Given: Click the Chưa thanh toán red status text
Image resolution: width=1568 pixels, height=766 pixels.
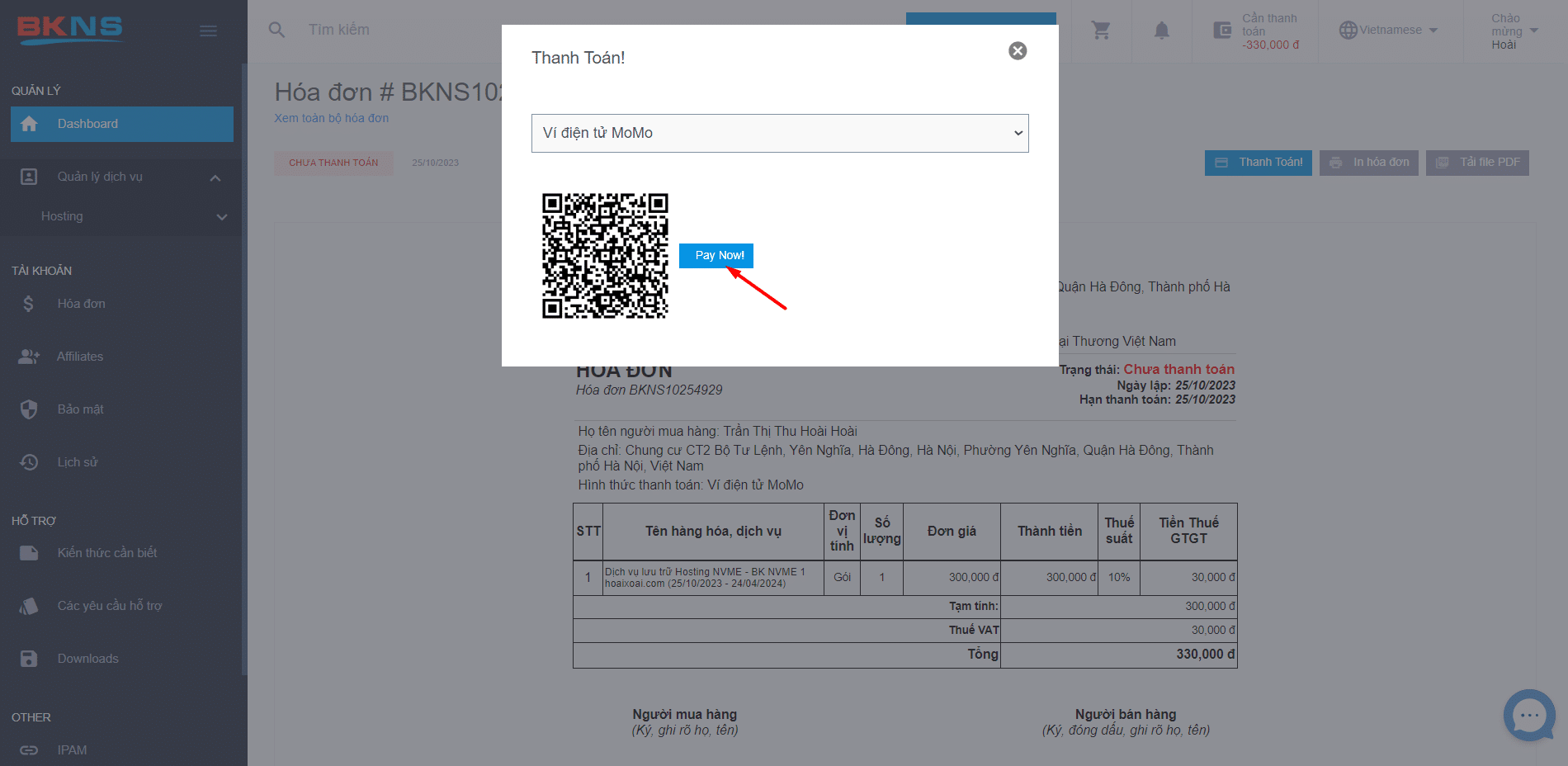Looking at the screenshot, I should pos(1178,370).
